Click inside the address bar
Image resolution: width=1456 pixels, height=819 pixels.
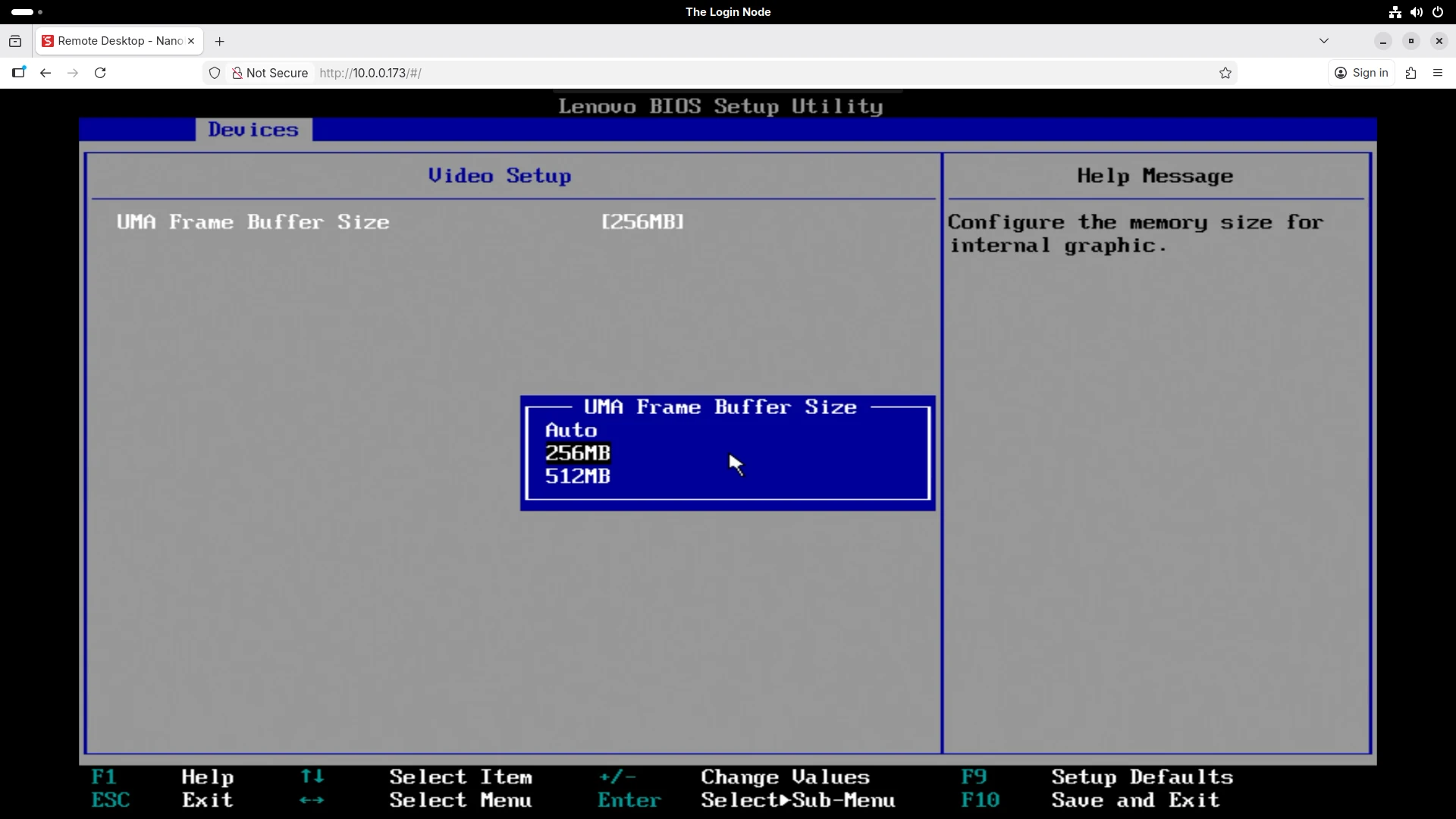531,73
